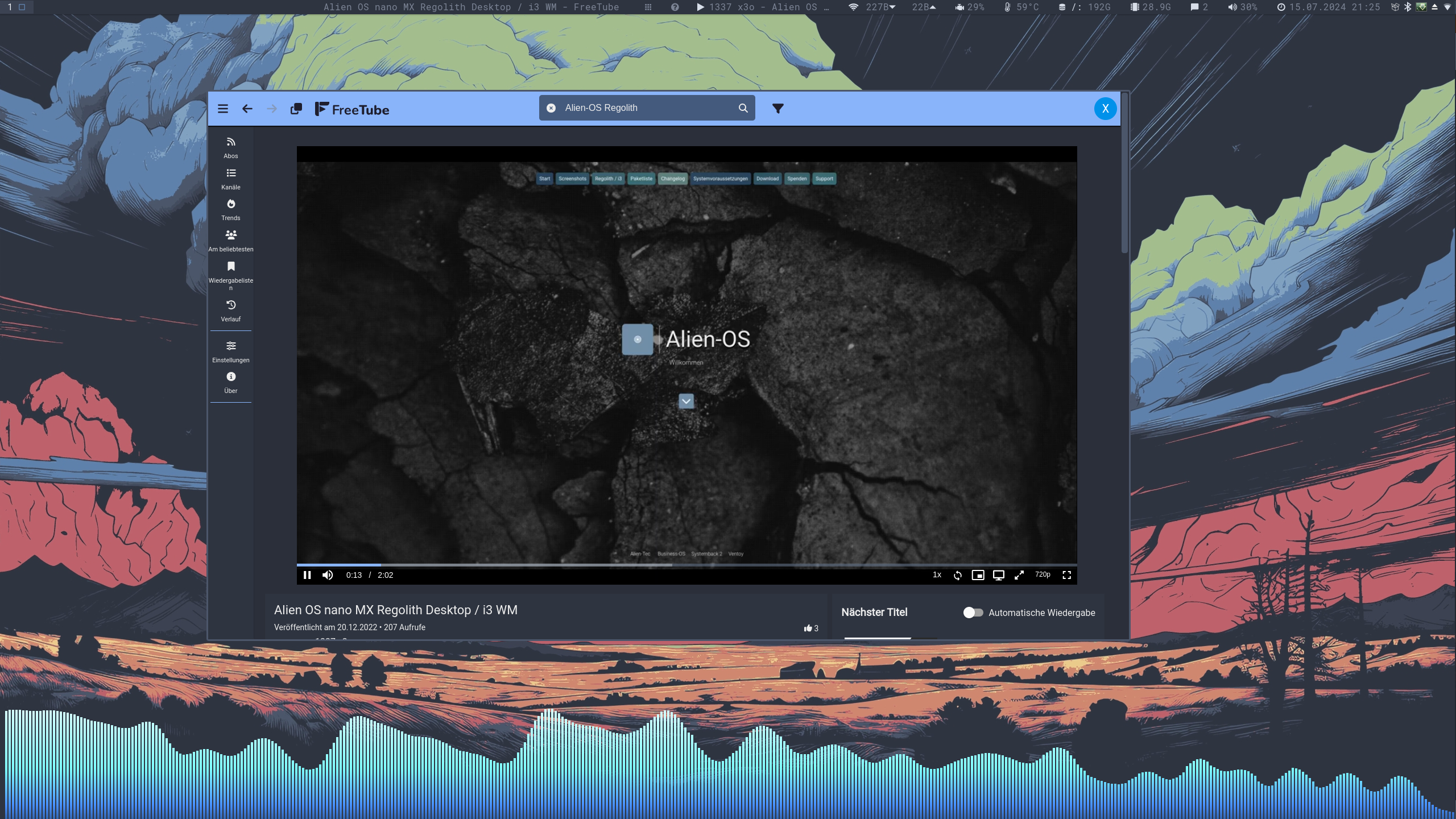Click the help question mark in top bar
The image size is (1456, 819).
tap(675, 7)
